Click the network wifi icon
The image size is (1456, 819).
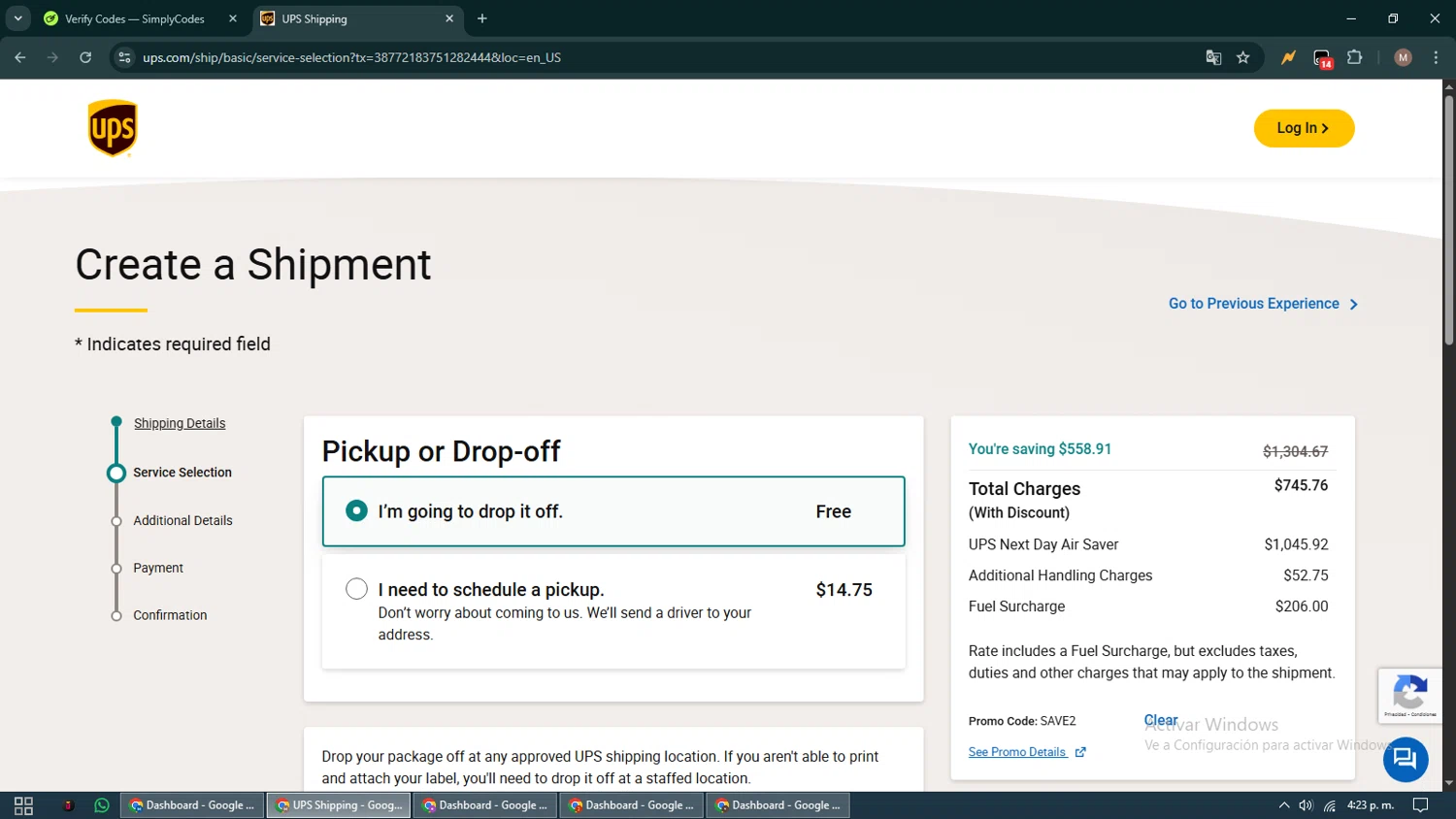1330,805
